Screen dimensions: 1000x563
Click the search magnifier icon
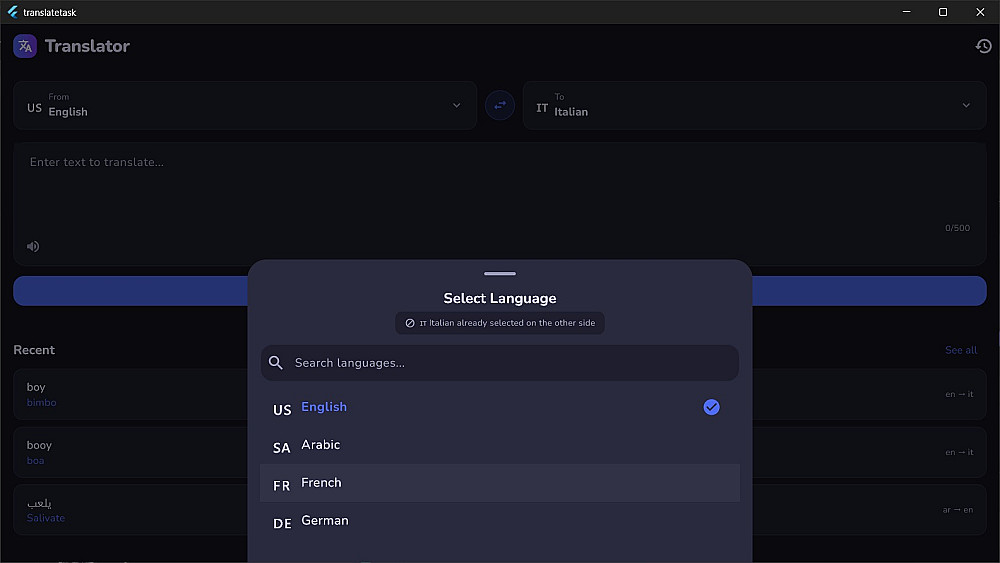pyautogui.click(x=276, y=363)
